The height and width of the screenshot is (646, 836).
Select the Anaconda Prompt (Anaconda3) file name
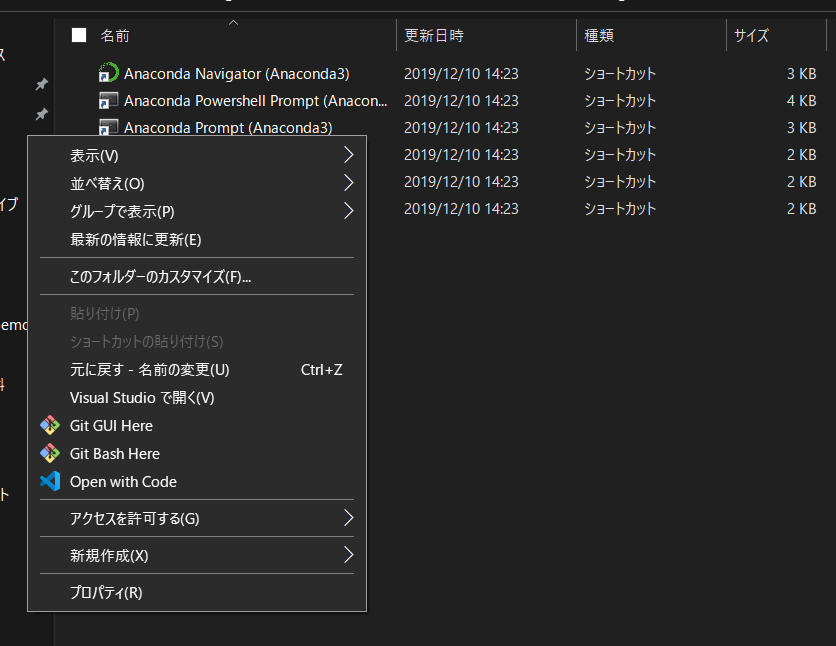pyautogui.click(x=228, y=128)
